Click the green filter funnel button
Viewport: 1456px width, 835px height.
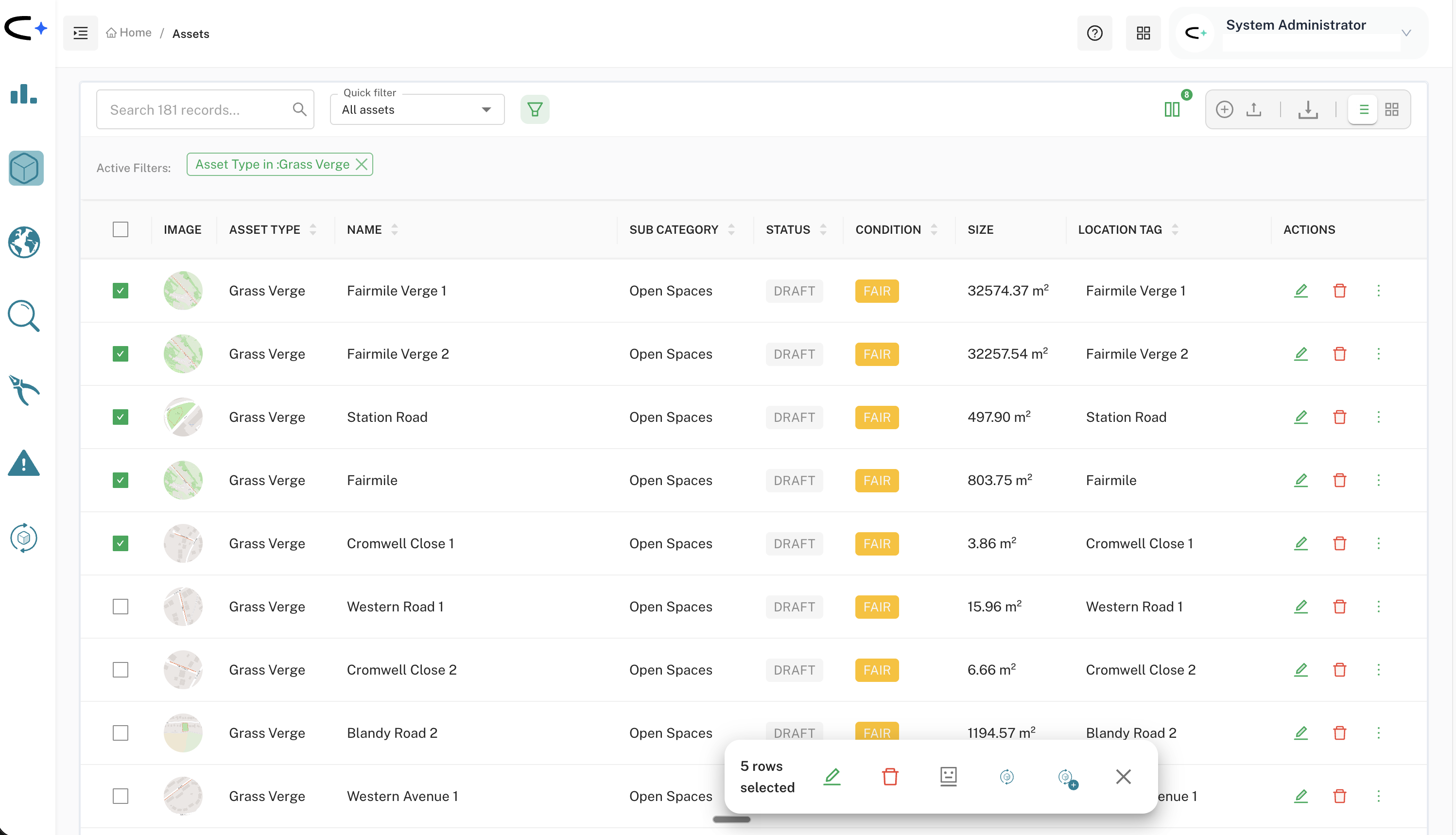(535, 109)
